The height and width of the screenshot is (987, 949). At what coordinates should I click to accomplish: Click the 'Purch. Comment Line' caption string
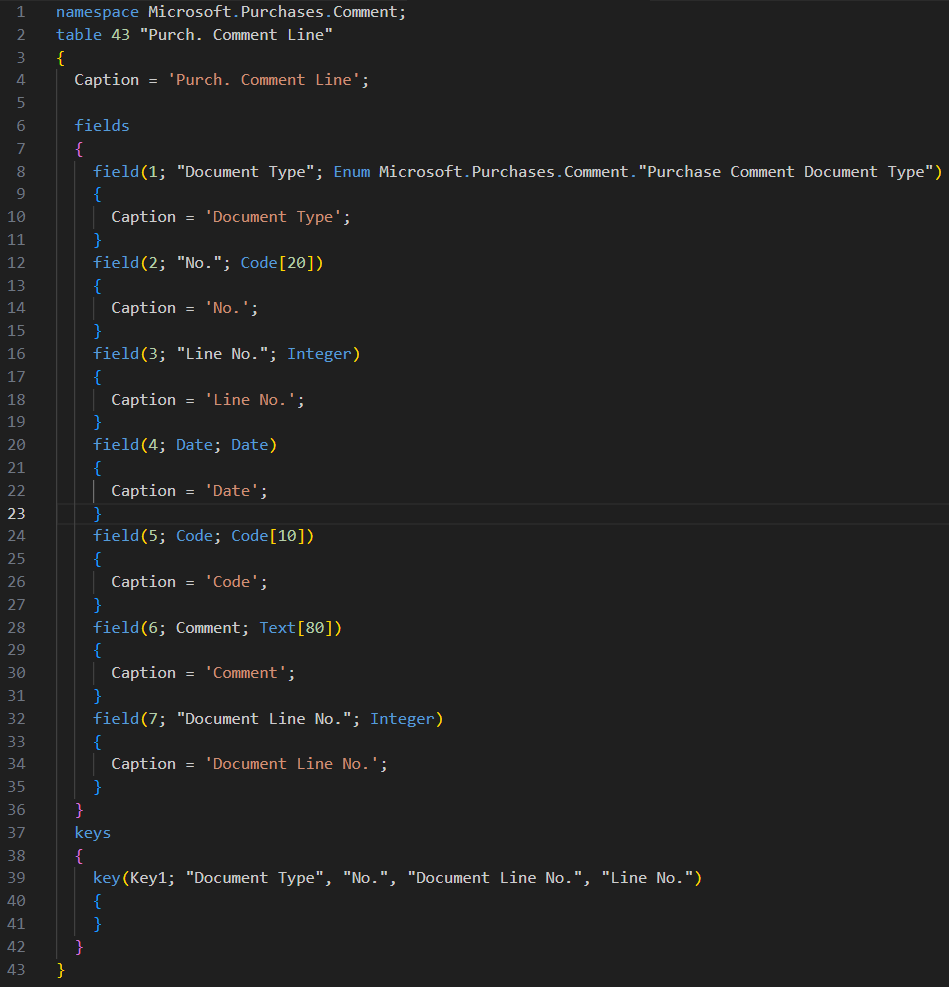[x=263, y=80]
